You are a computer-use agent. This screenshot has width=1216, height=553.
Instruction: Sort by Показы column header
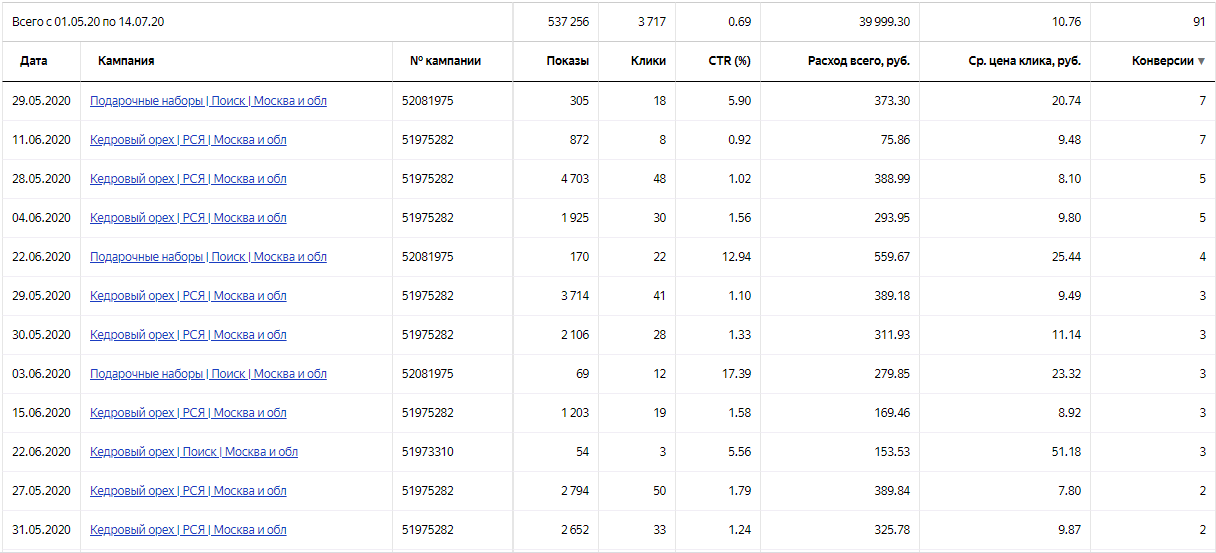pos(567,61)
